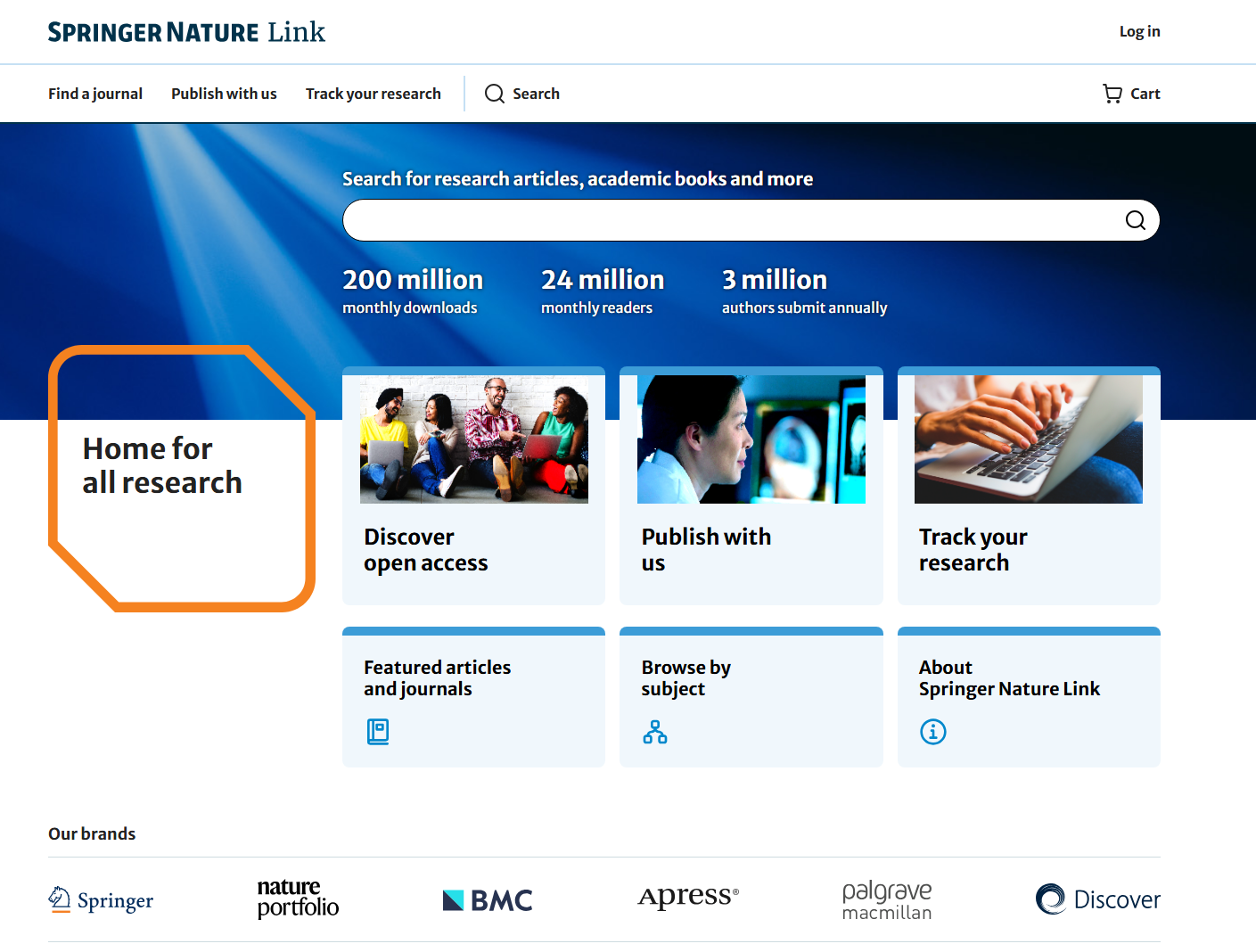Click the Apress brand logo
This screenshot has height=952, width=1256.
687,897
